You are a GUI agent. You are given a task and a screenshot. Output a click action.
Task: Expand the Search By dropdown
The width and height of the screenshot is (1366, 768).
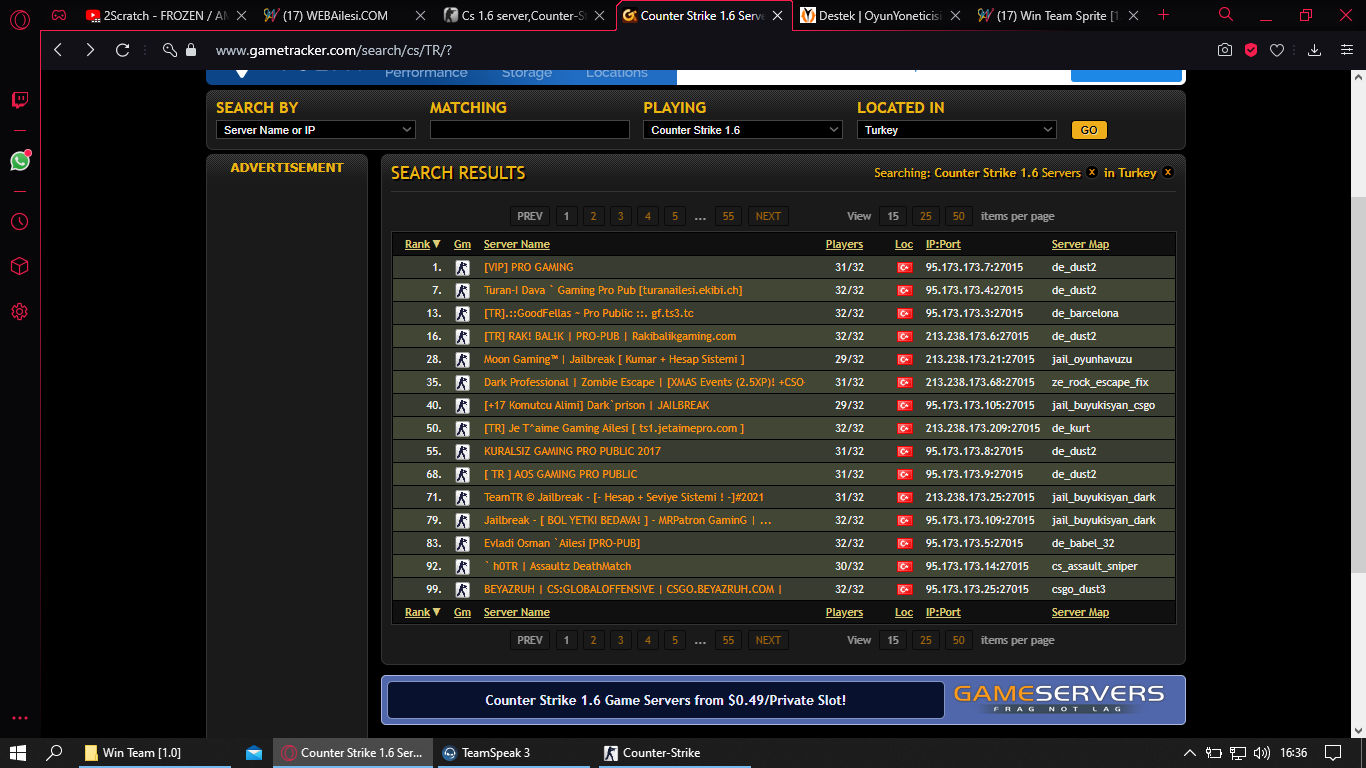tap(316, 130)
